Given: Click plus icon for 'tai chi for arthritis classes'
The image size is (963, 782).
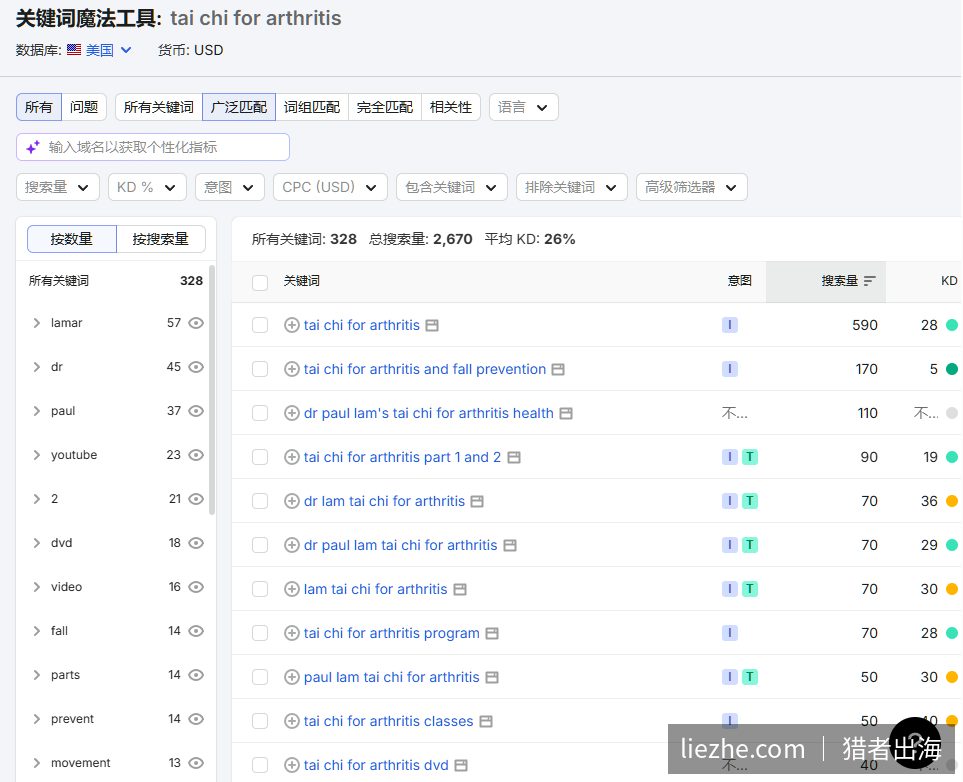Looking at the screenshot, I should click(292, 721).
